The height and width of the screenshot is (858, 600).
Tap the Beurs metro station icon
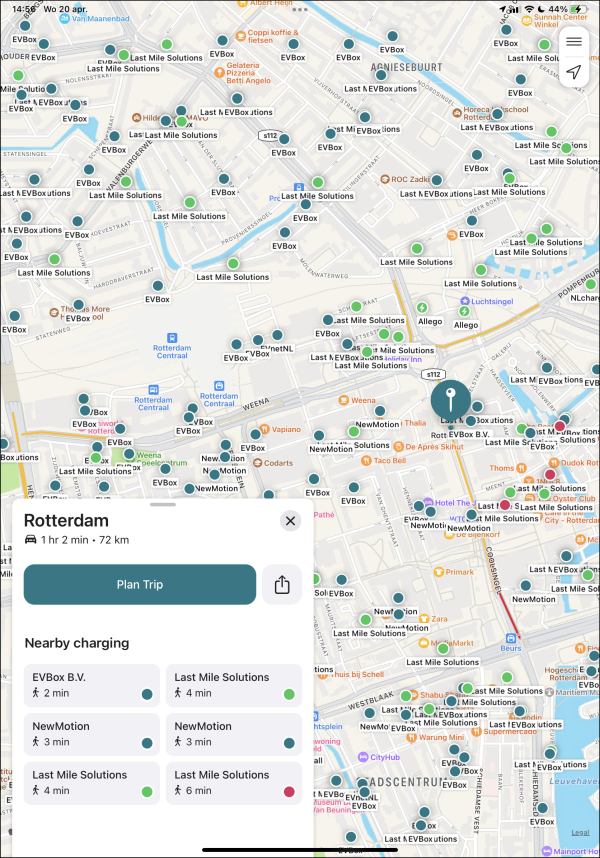510,638
